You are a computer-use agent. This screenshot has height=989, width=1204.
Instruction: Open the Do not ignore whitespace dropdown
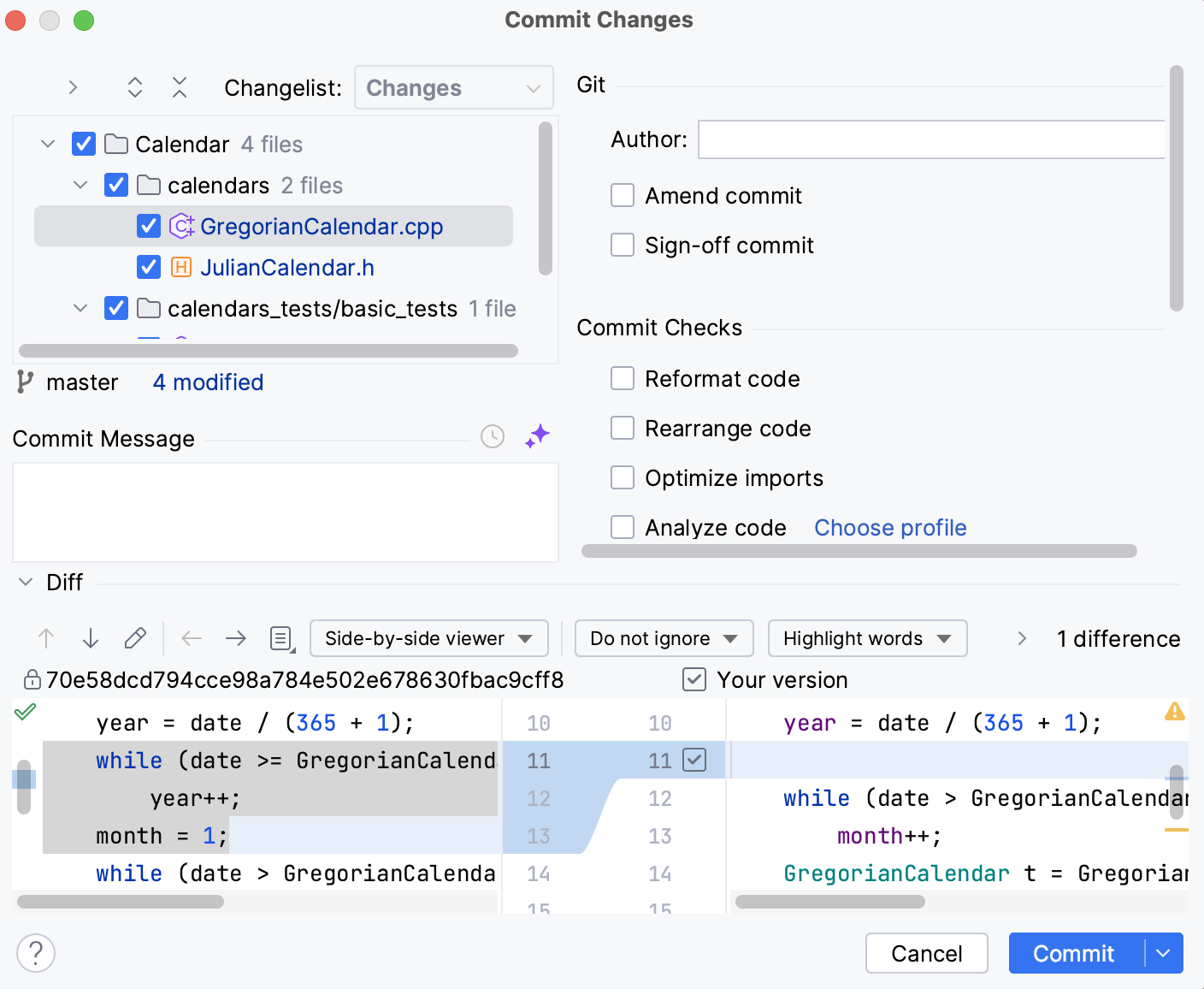pos(663,637)
